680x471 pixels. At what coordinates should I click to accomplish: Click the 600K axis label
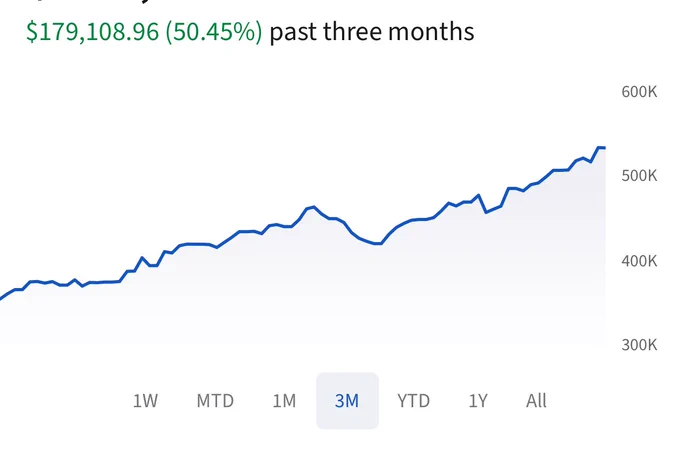(x=639, y=91)
